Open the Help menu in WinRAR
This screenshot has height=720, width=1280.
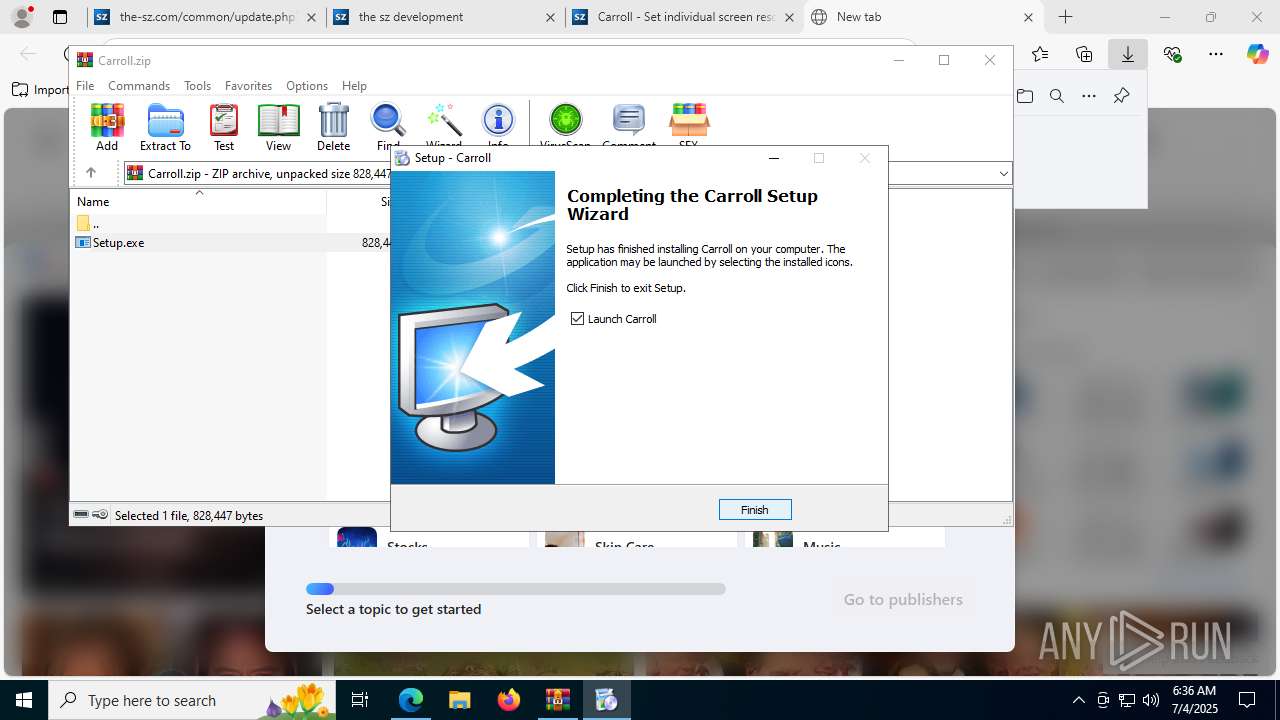pyautogui.click(x=354, y=86)
